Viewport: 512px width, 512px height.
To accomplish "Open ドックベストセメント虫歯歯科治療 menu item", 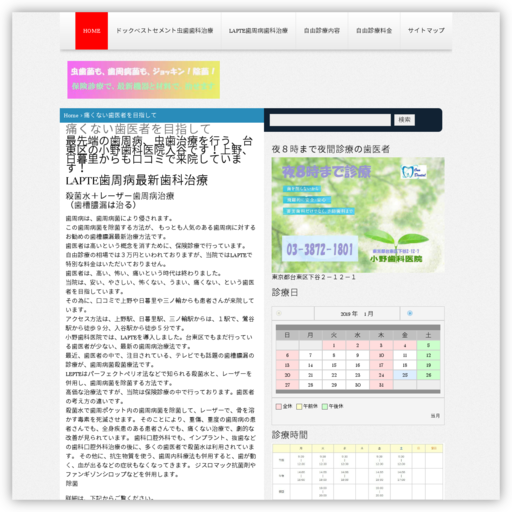I will [x=164, y=31].
